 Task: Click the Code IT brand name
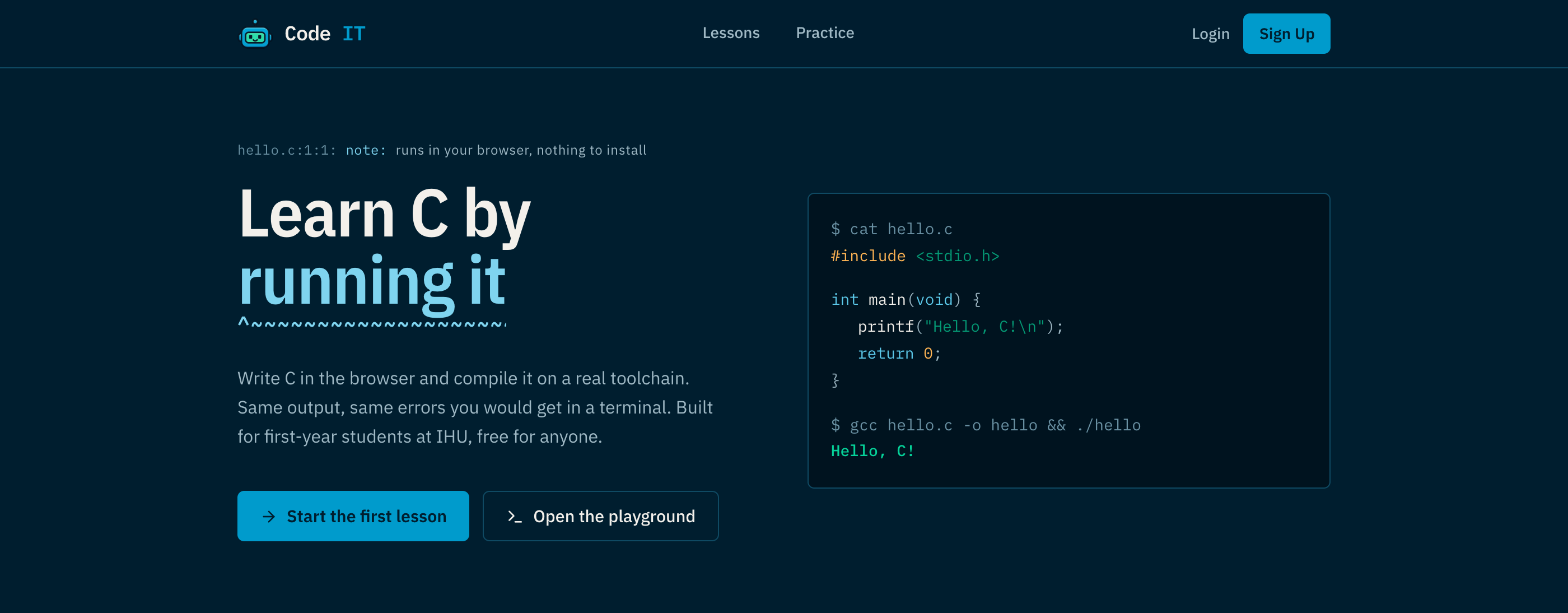[x=324, y=34]
